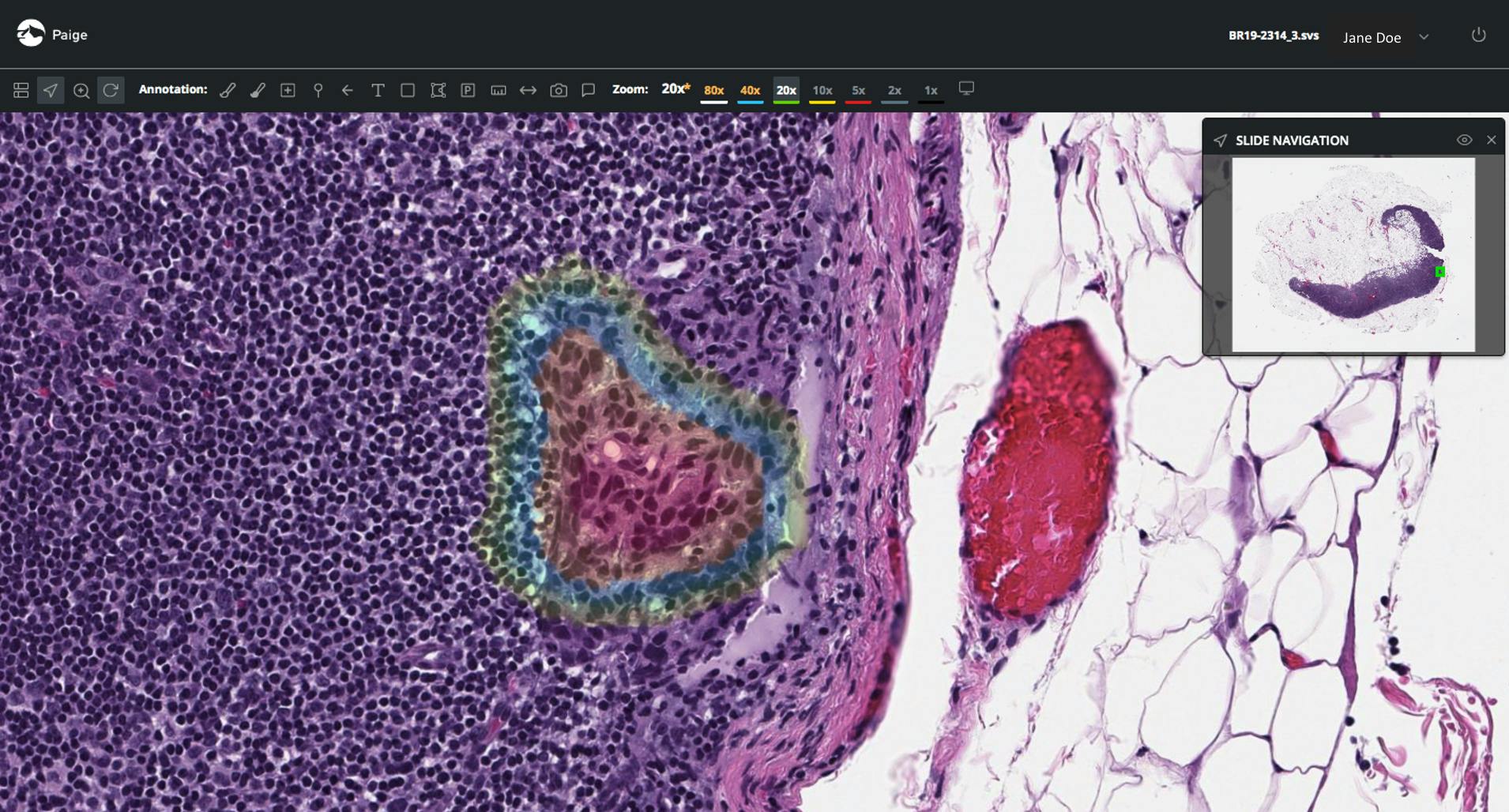Click the slide overview thumbnail
Screen dimensions: 1509x812
coord(1353,254)
